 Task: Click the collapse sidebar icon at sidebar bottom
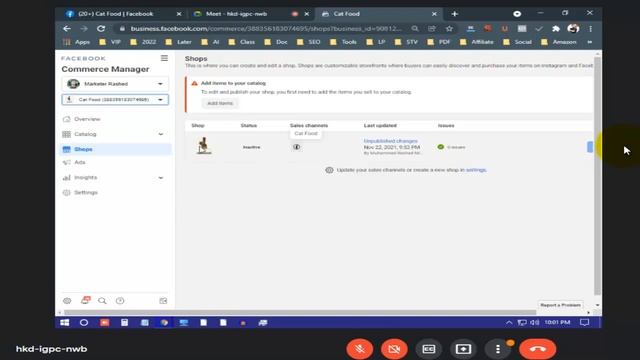[163, 301]
